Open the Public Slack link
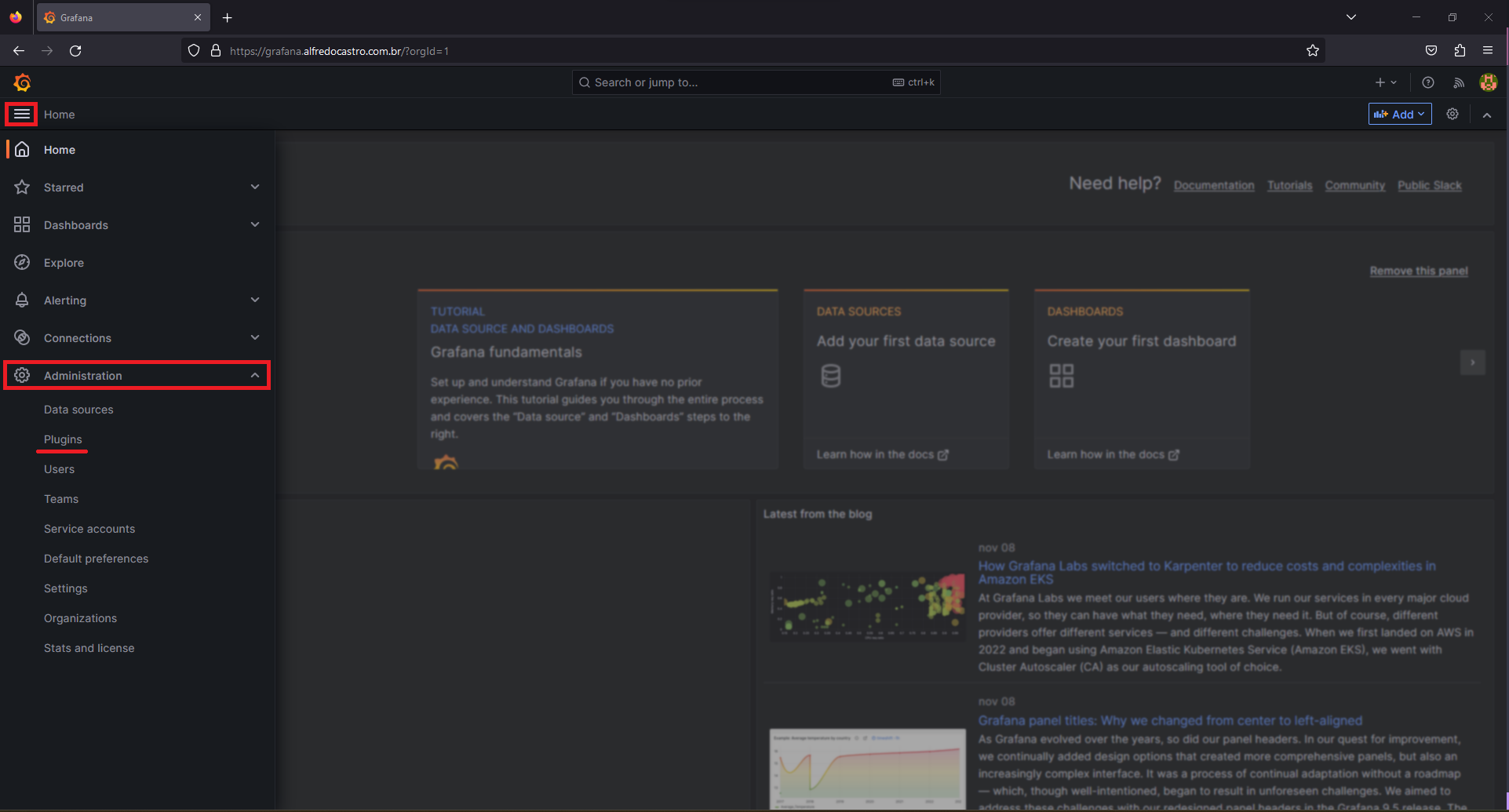This screenshot has height=812, width=1509. 1429,185
